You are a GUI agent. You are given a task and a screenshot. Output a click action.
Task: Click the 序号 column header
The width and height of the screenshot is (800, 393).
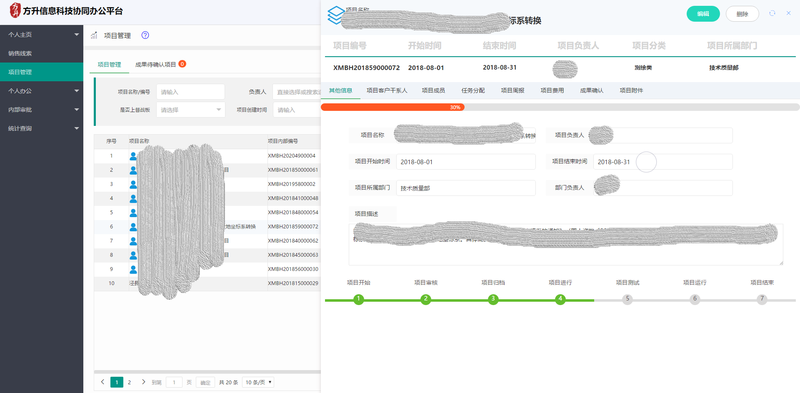pyautogui.click(x=111, y=141)
